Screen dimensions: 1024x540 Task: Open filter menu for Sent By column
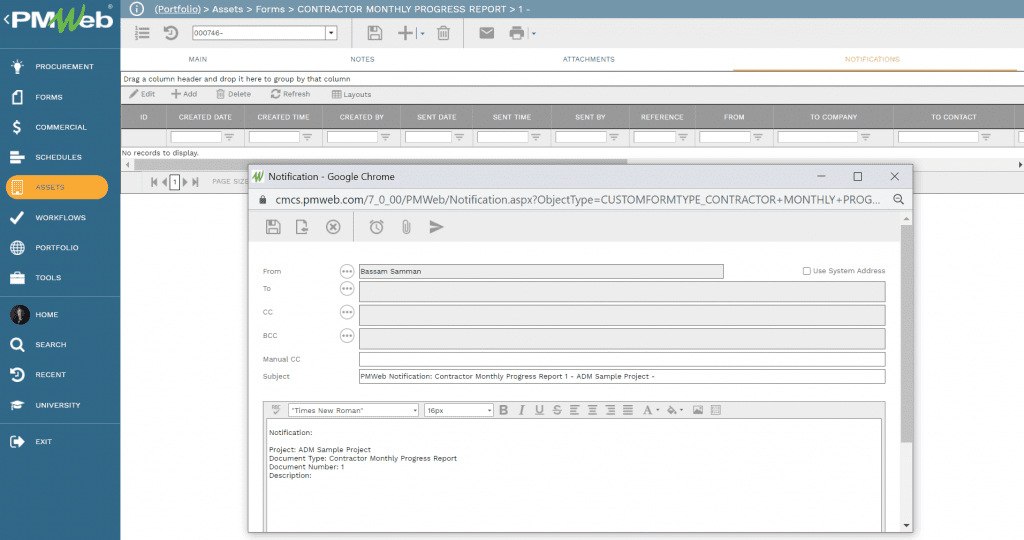[x=614, y=137]
